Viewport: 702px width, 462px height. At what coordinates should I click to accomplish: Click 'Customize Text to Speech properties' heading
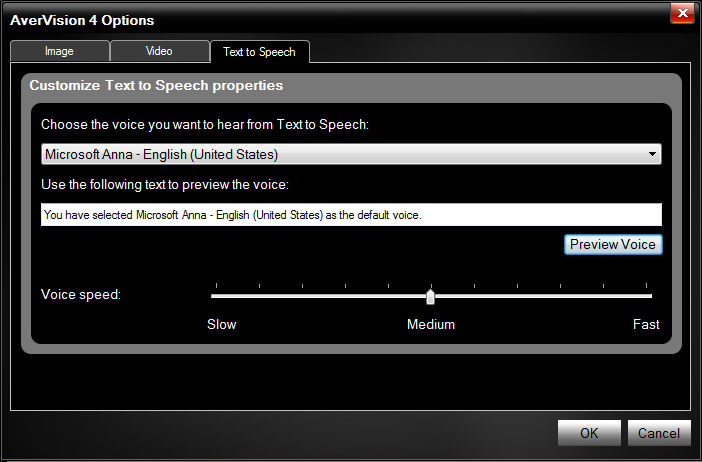(x=156, y=86)
